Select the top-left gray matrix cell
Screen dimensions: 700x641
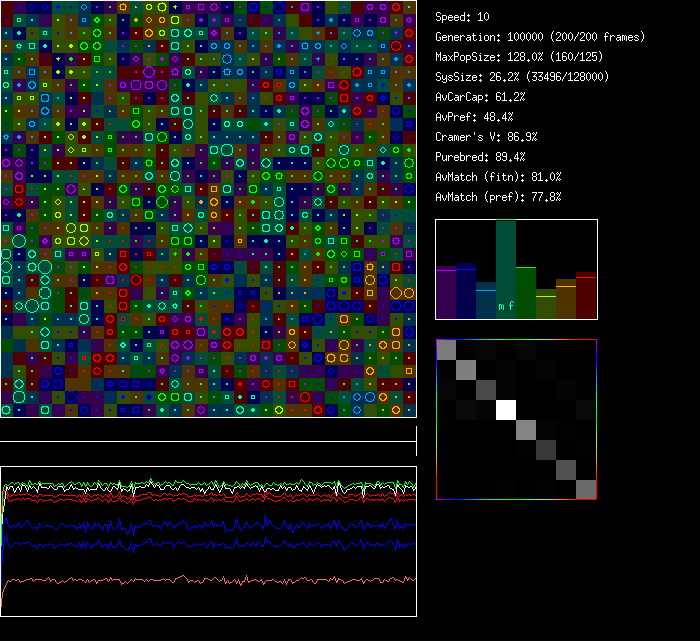tap(446, 349)
